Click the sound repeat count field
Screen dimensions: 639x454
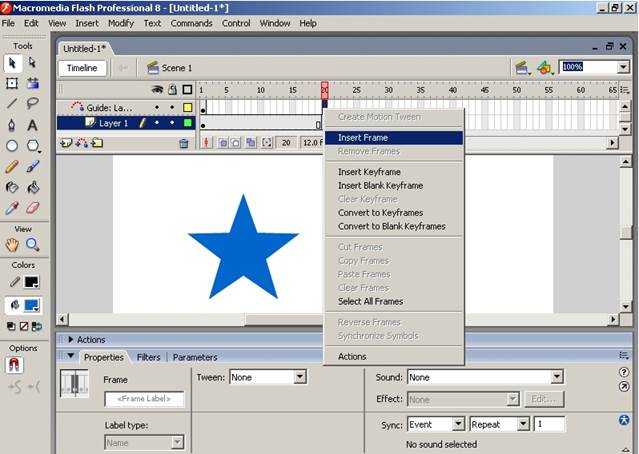(550, 424)
